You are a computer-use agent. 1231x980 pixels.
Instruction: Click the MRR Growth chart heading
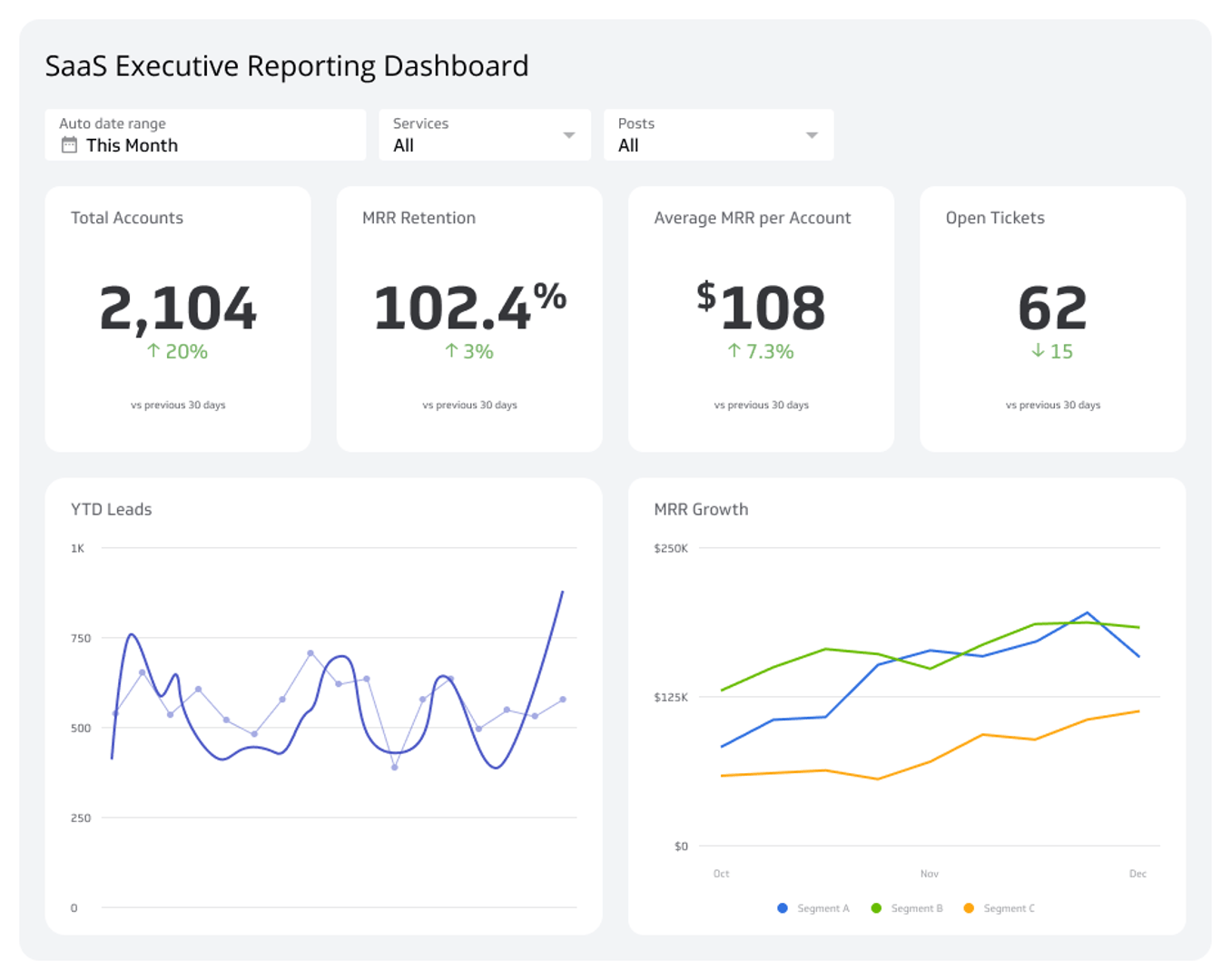click(x=702, y=509)
